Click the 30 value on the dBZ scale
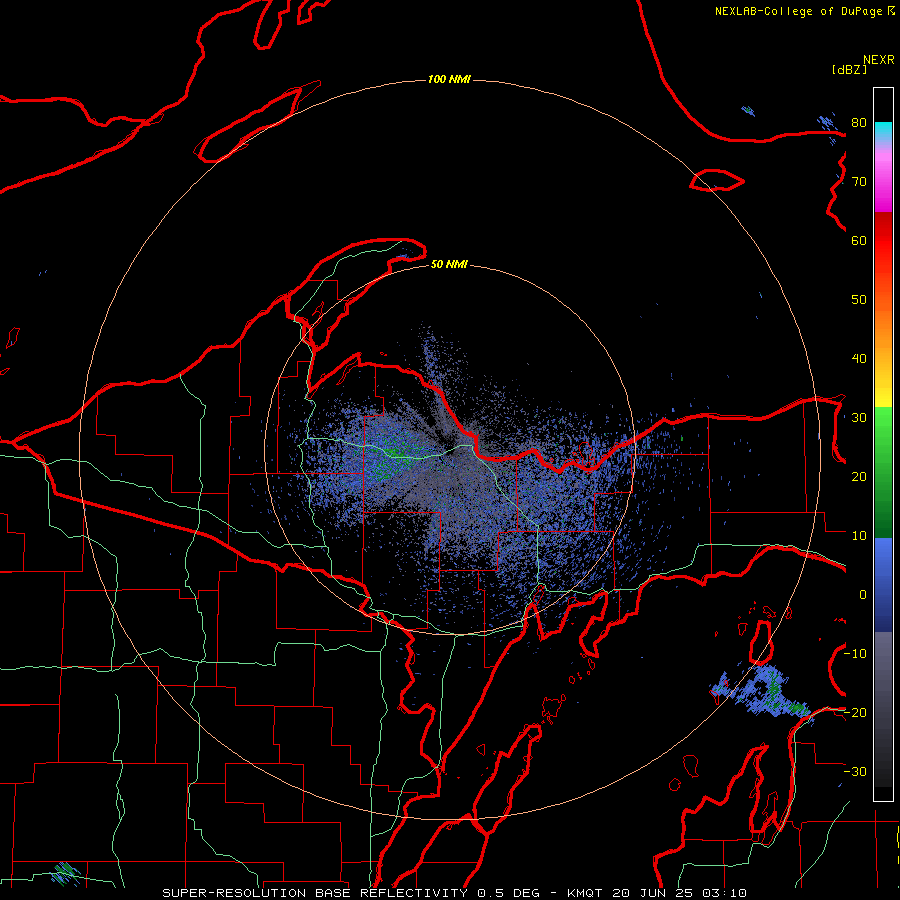 (859, 418)
